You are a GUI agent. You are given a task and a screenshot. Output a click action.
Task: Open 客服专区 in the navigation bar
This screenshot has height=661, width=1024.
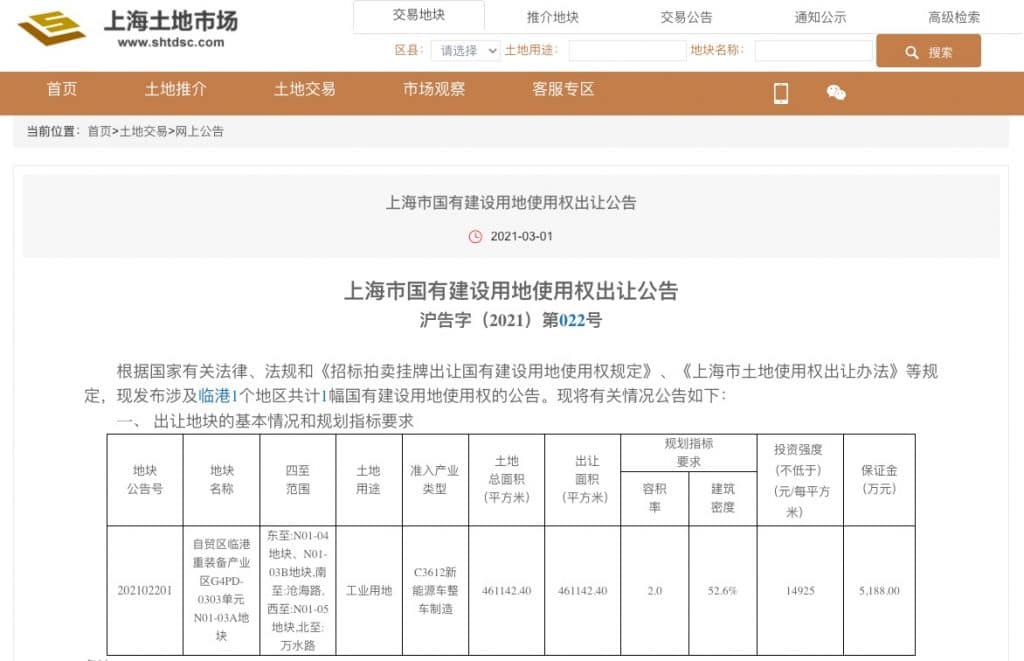(563, 89)
